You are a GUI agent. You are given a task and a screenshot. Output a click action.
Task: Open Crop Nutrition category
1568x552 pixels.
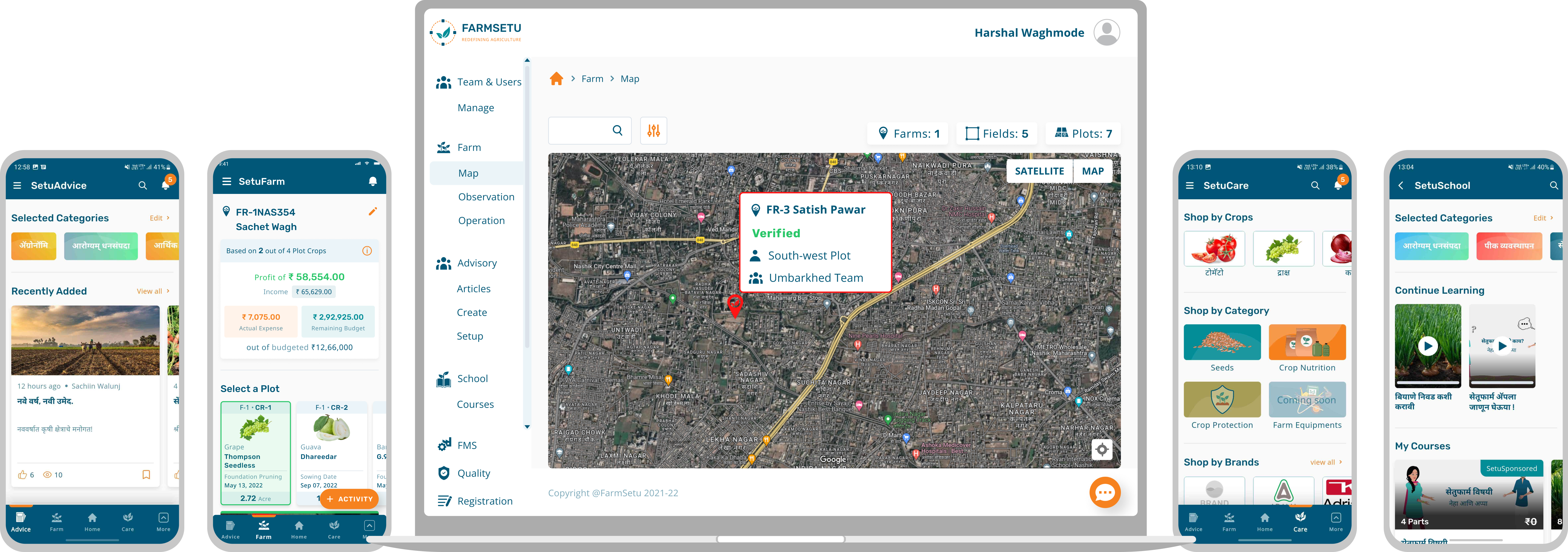(x=1307, y=348)
